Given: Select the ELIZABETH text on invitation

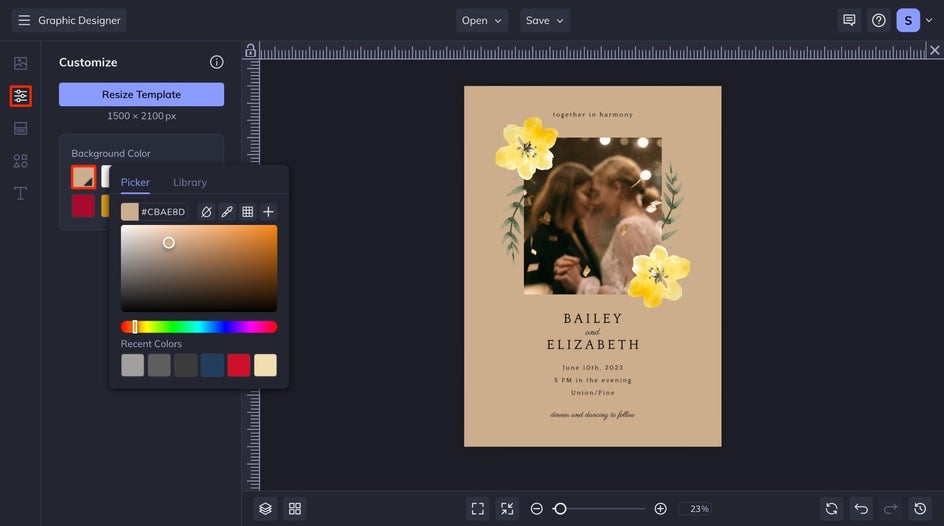Looking at the screenshot, I should point(593,345).
